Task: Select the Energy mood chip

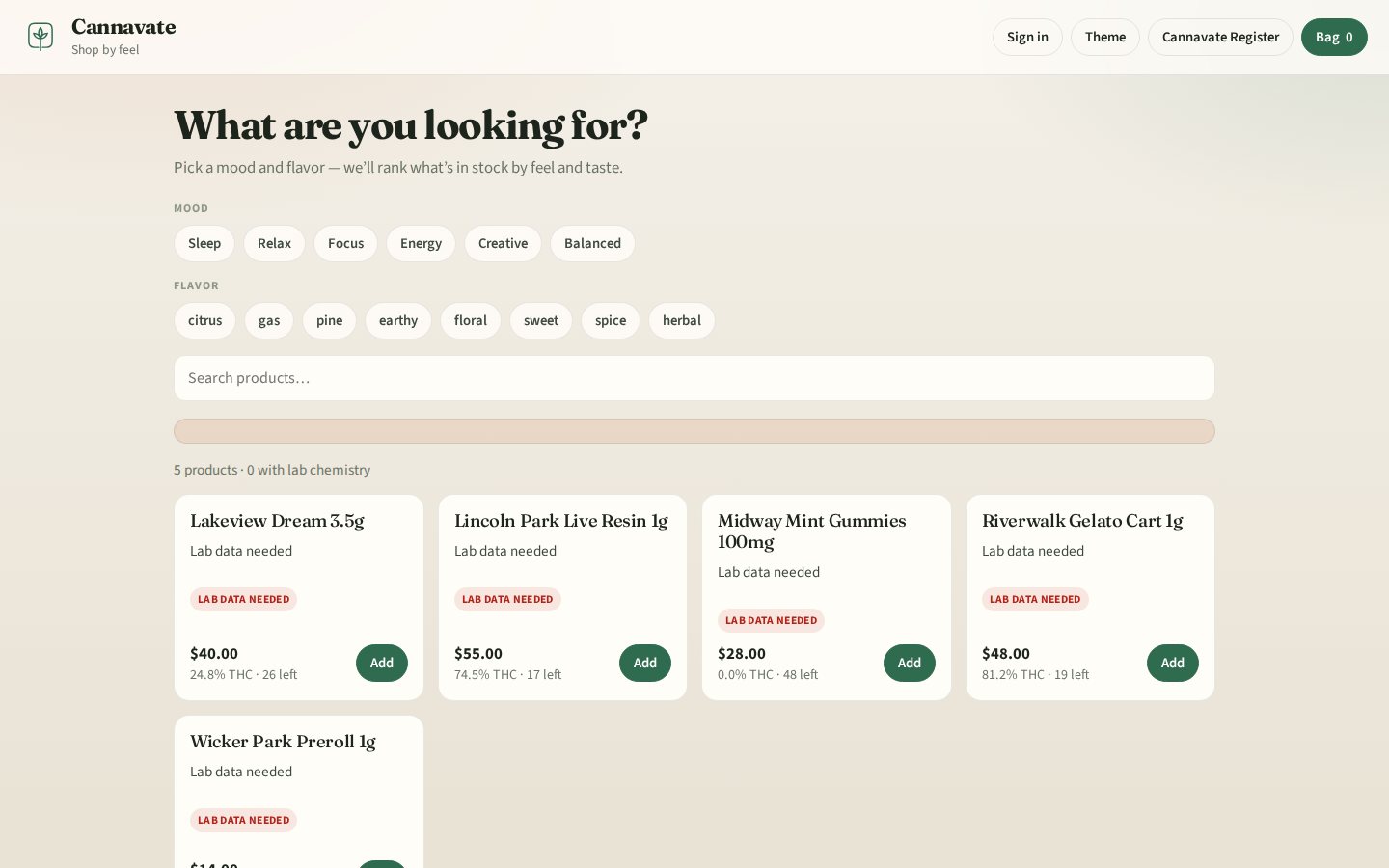Action: coord(421,243)
